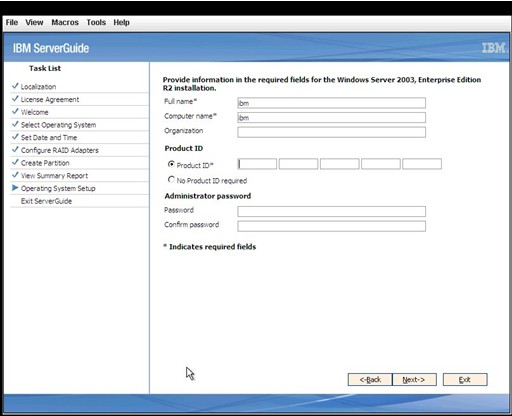Click the Exit button
Viewport: 512px width, 416px height.
[x=465, y=379]
